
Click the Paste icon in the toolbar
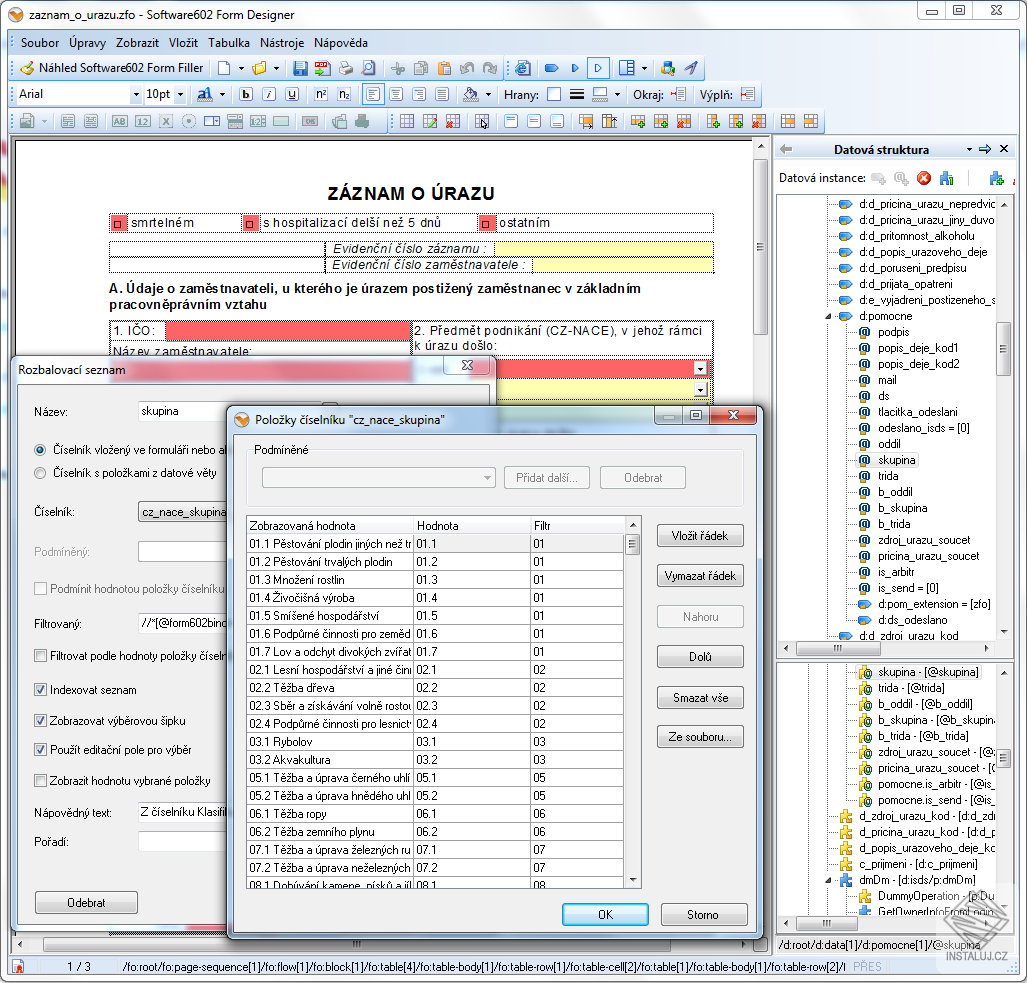pos(443,69)
